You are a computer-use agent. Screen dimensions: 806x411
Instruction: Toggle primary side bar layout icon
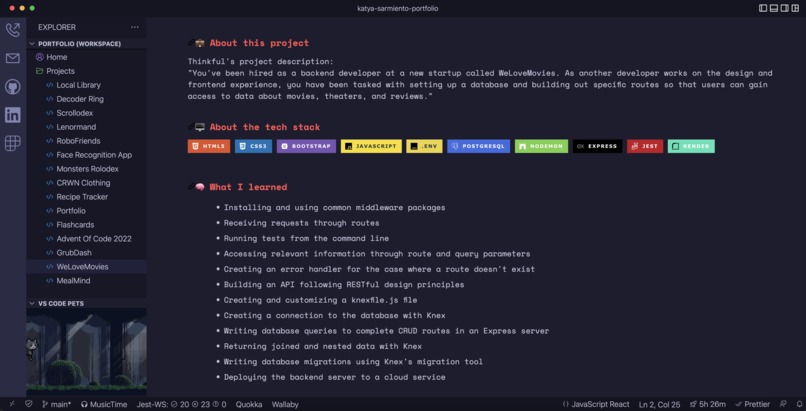[763, 8]
